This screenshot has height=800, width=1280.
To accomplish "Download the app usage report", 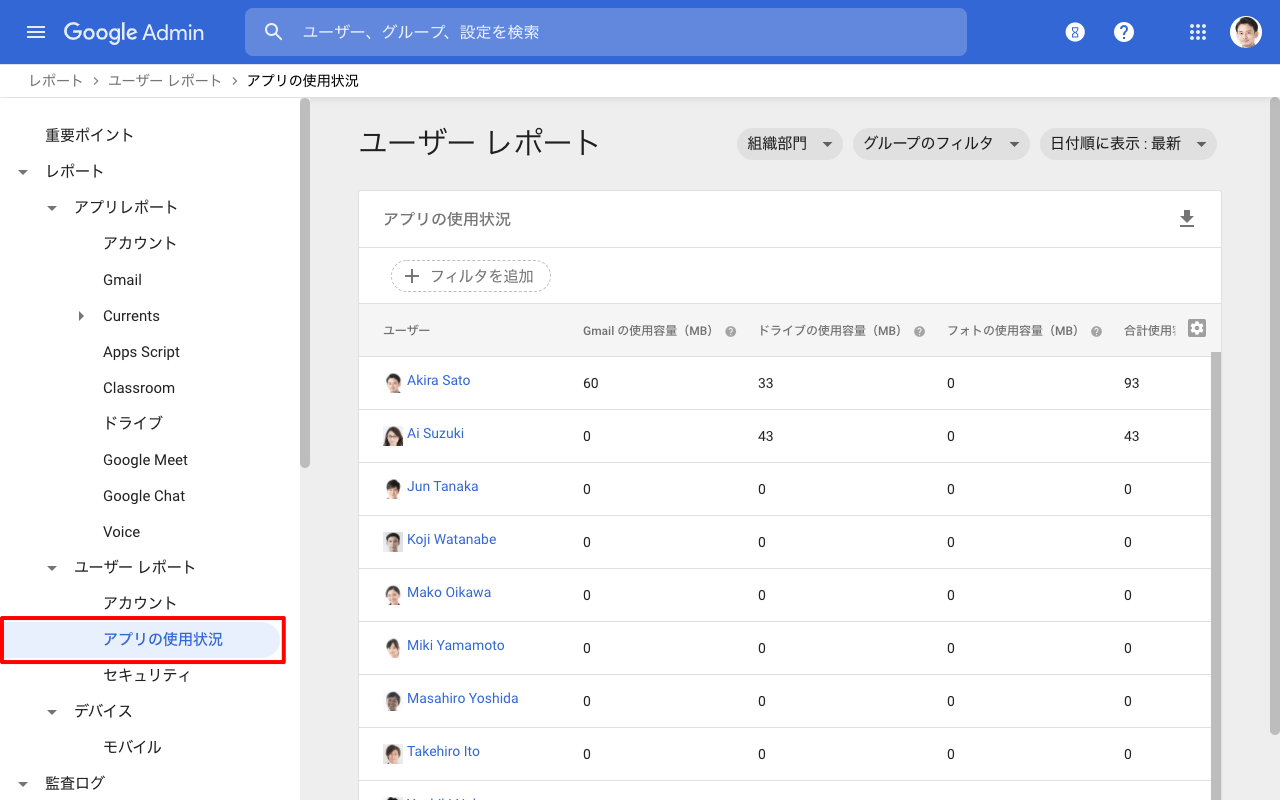I will 1187,219.
